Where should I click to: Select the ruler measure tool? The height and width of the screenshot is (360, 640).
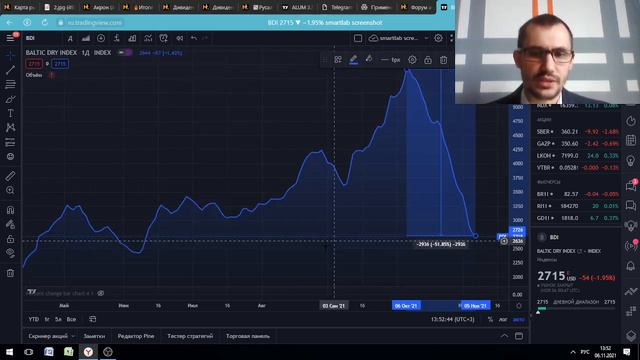[x=10, y=176]
